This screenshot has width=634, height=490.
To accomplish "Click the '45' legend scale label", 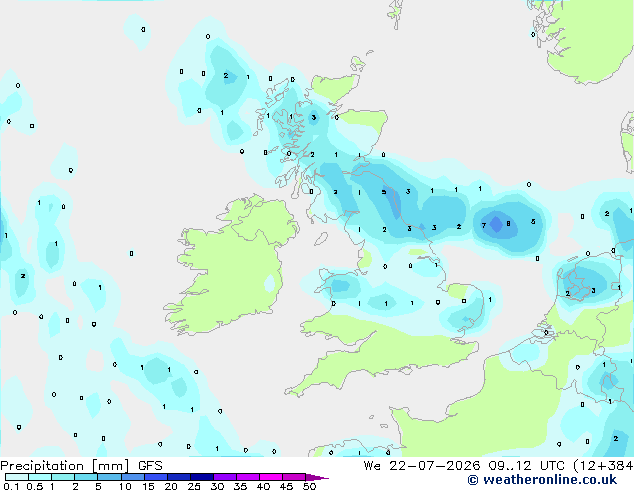I will 286,486.
